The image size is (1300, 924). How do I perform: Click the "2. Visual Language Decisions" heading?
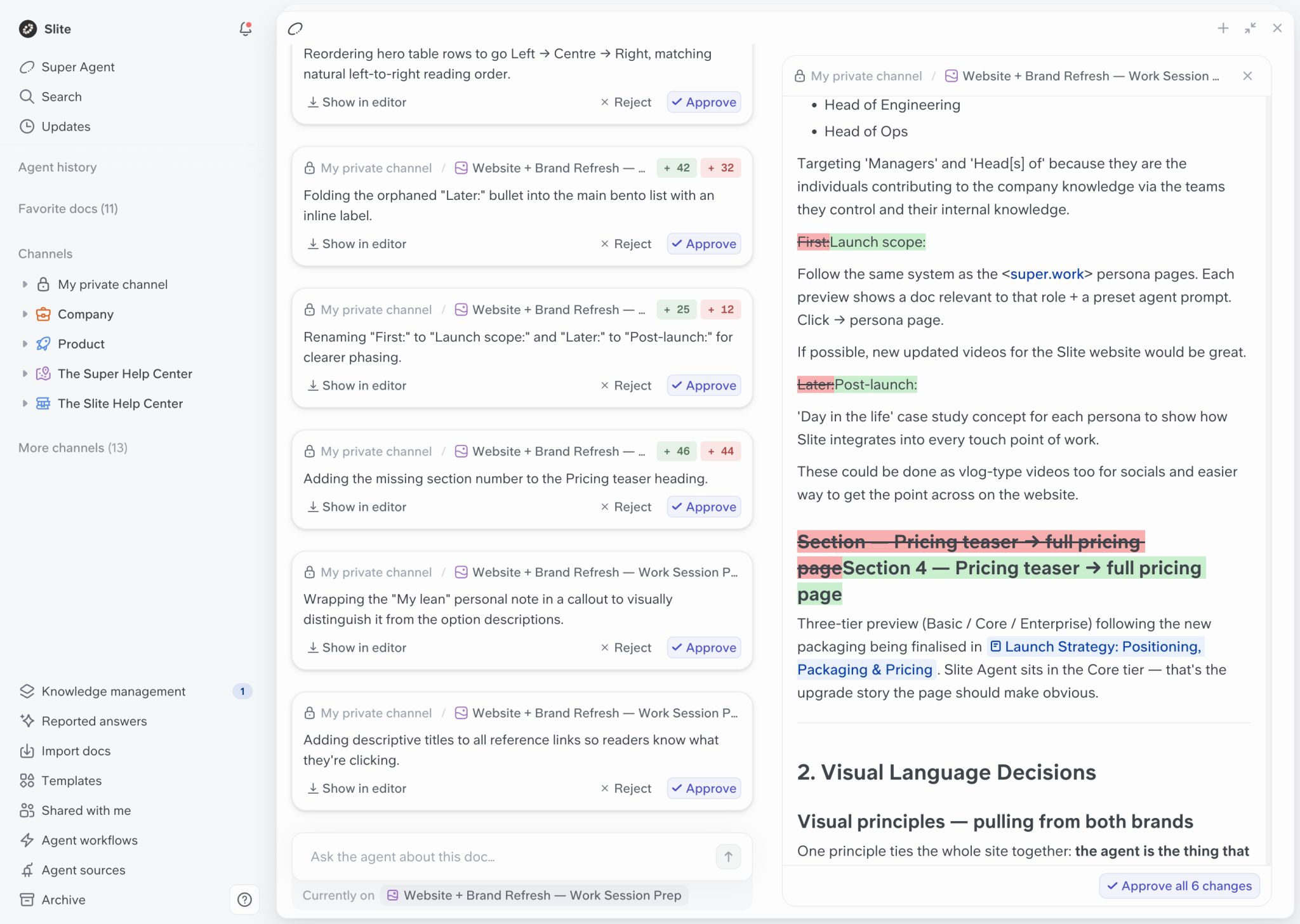pos(946,772)
